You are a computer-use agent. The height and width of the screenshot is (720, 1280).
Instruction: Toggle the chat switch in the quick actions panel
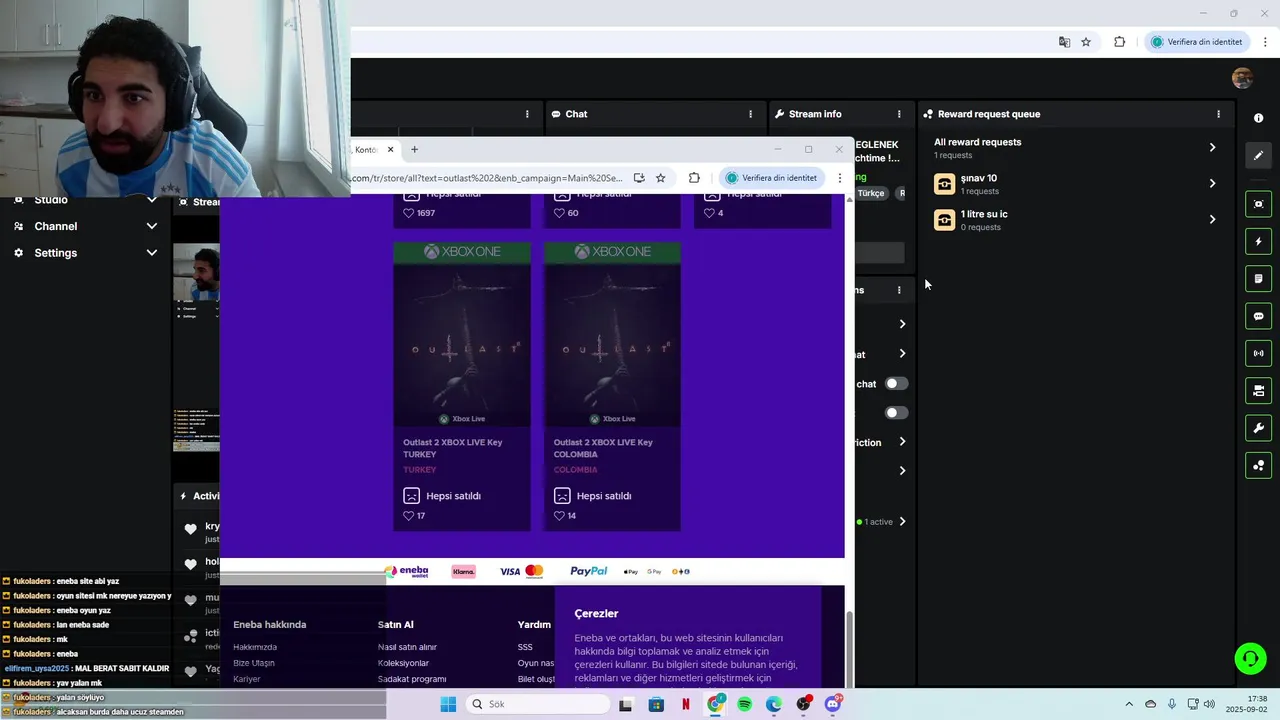coord(897,383)
